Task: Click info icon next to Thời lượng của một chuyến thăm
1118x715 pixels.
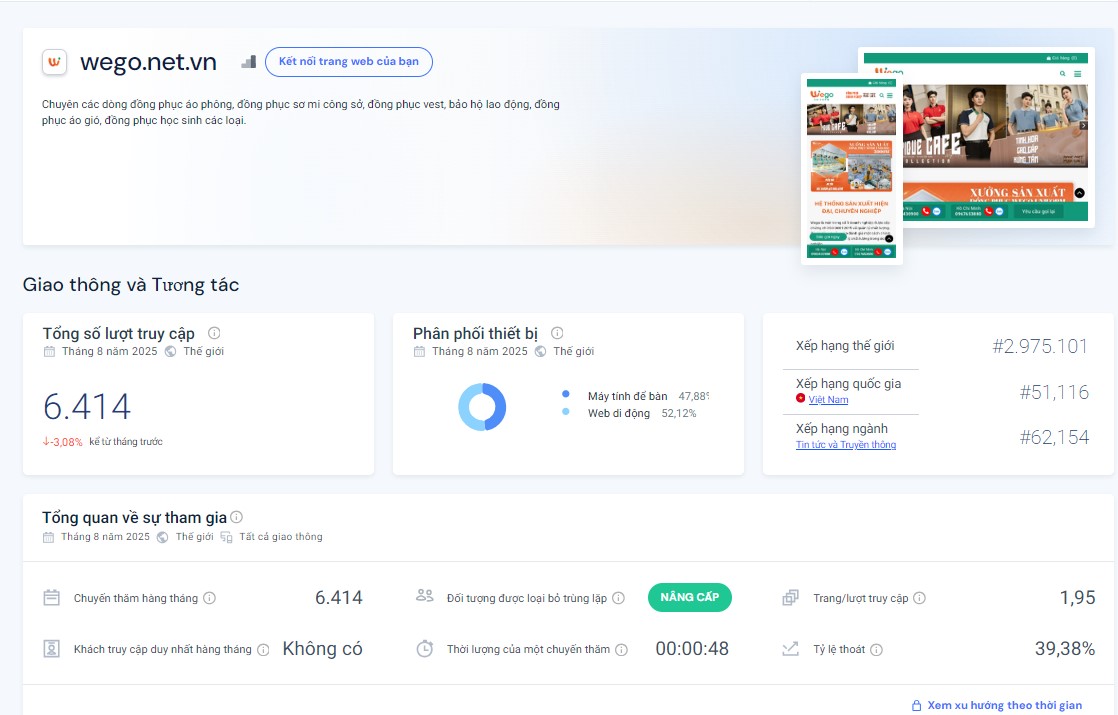Action: point(621,649)
